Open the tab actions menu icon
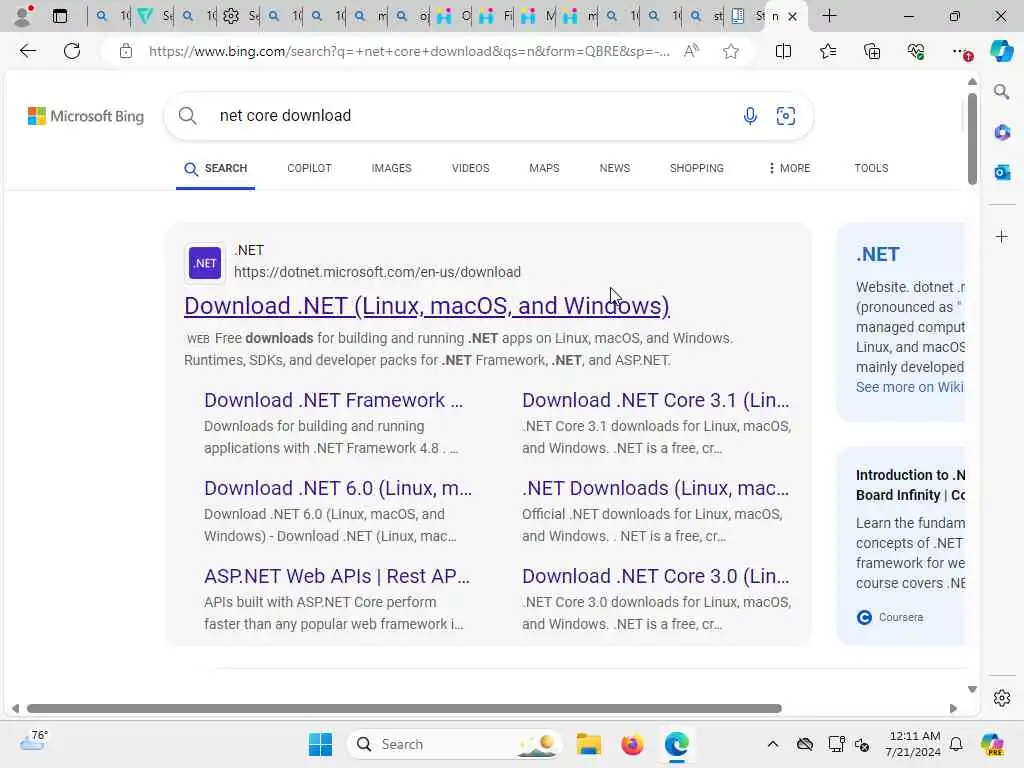The width and height of the screenshot is (1024, 768). (x=59, y=16)
